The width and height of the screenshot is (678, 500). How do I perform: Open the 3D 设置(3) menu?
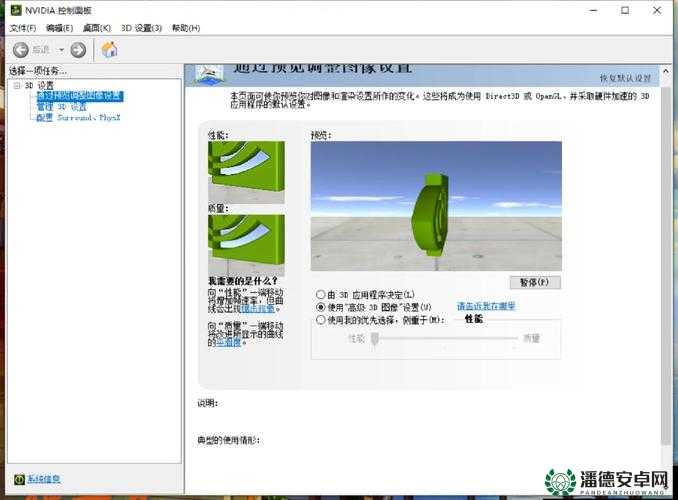[x=141, y=28]
